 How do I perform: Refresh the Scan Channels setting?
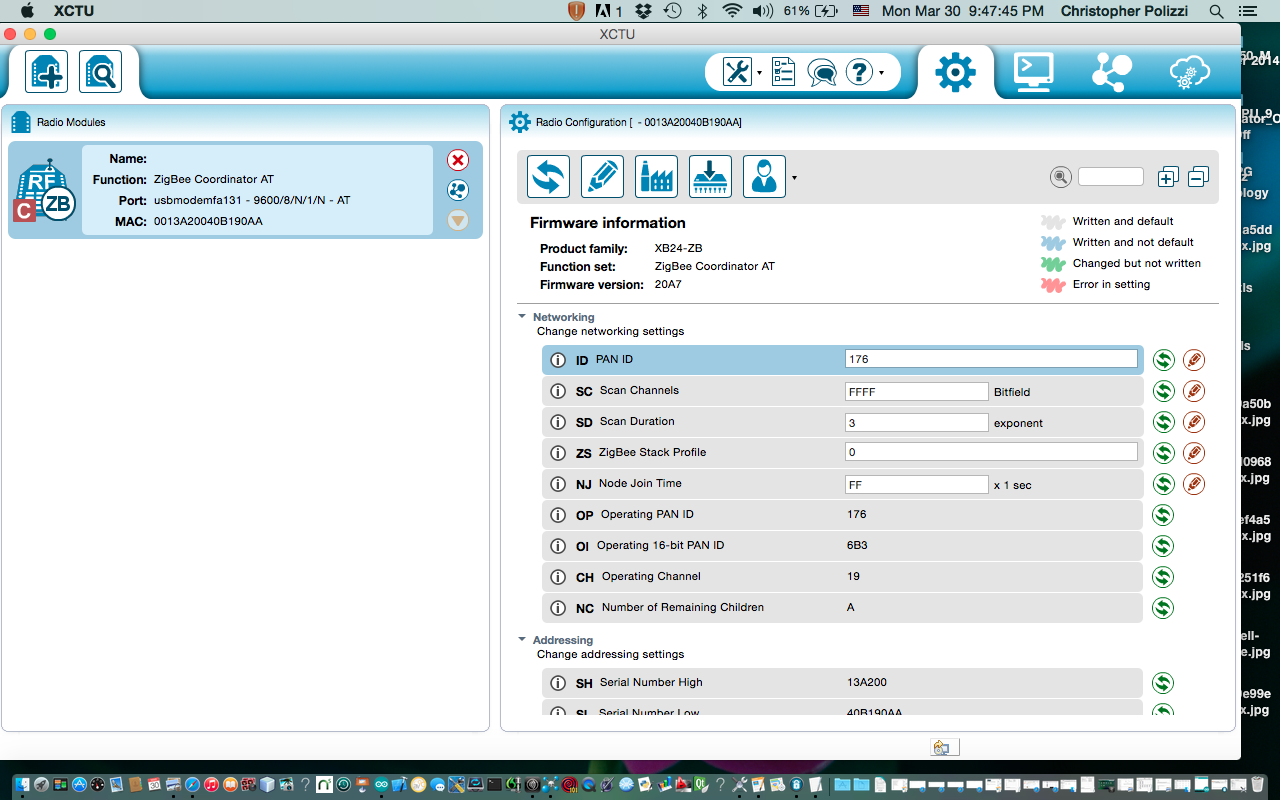(1163, 391)
